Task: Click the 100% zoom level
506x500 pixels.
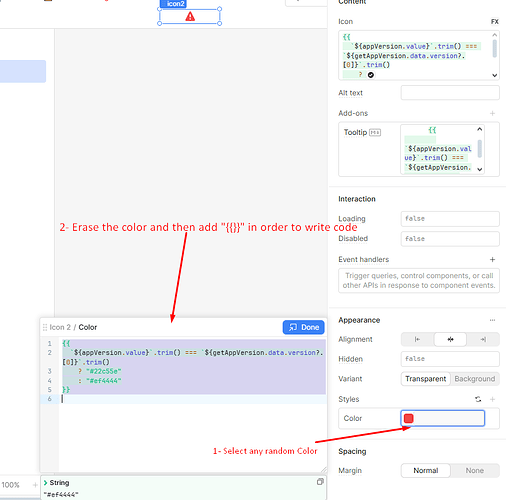Action: tap(11, 485)
